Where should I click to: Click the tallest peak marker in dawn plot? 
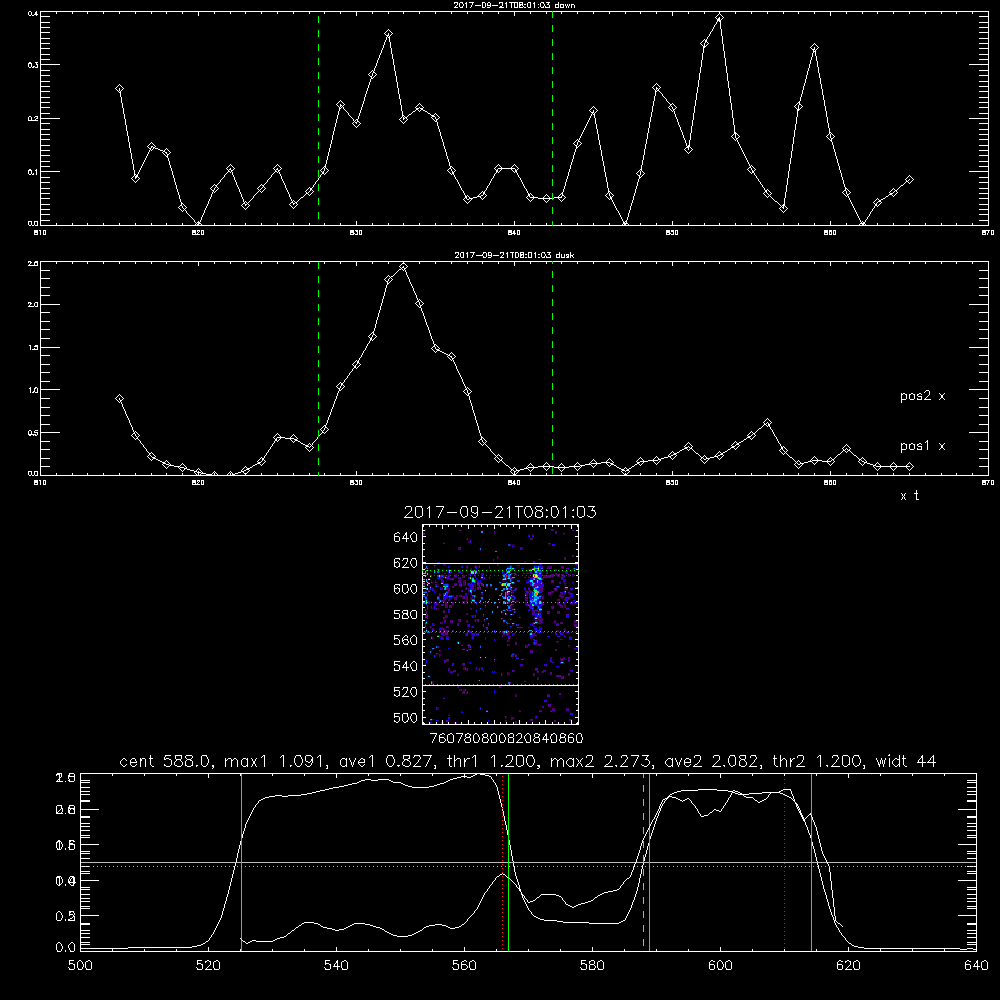(719, 18)
